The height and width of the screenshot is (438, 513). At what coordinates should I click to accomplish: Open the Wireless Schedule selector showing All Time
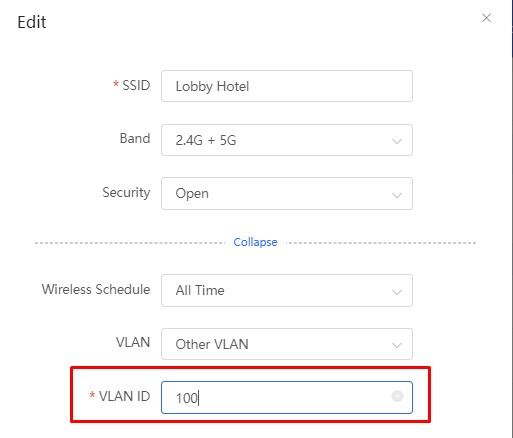tap(287, 290)
